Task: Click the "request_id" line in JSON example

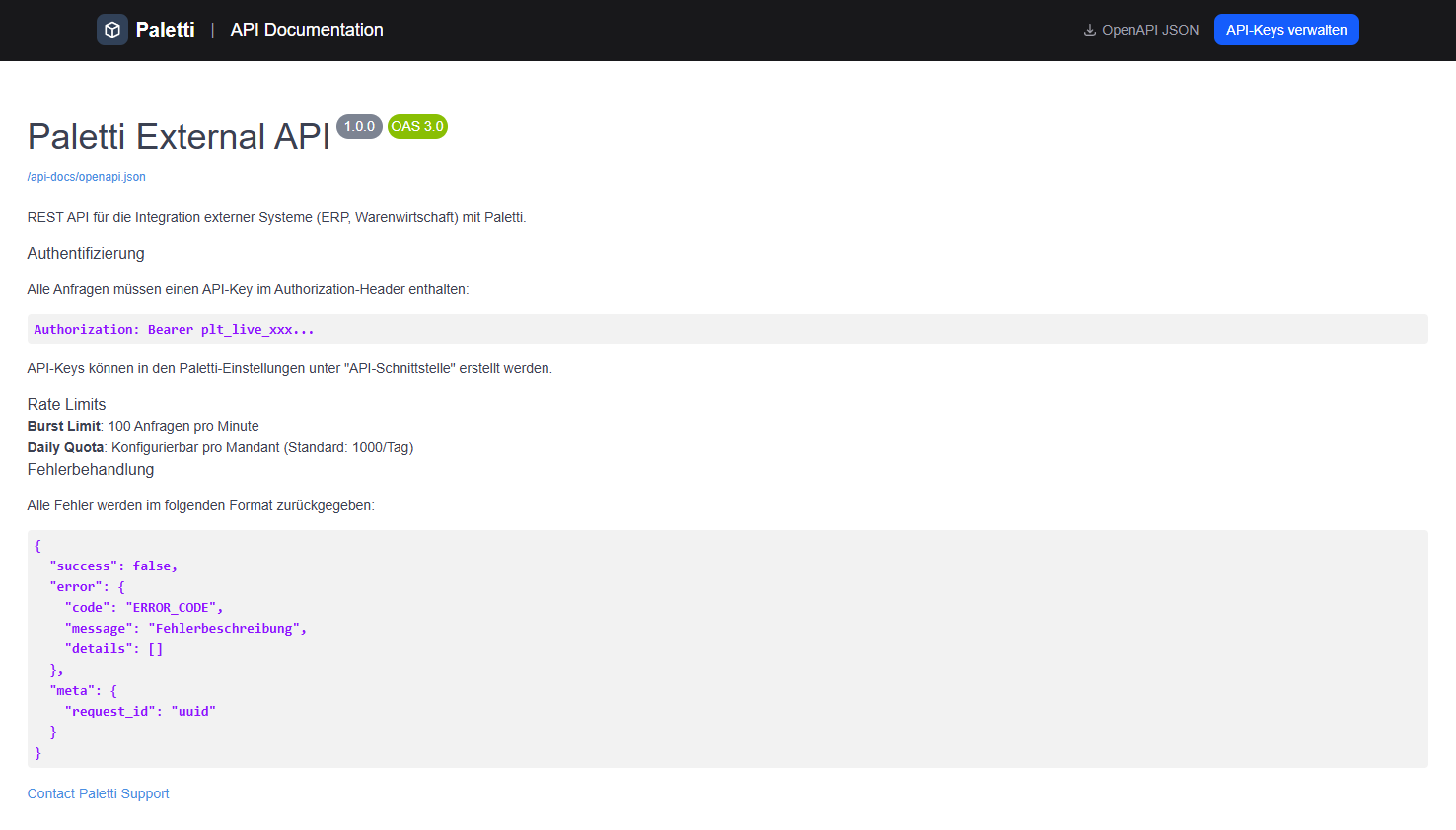Action: (140, 712)
